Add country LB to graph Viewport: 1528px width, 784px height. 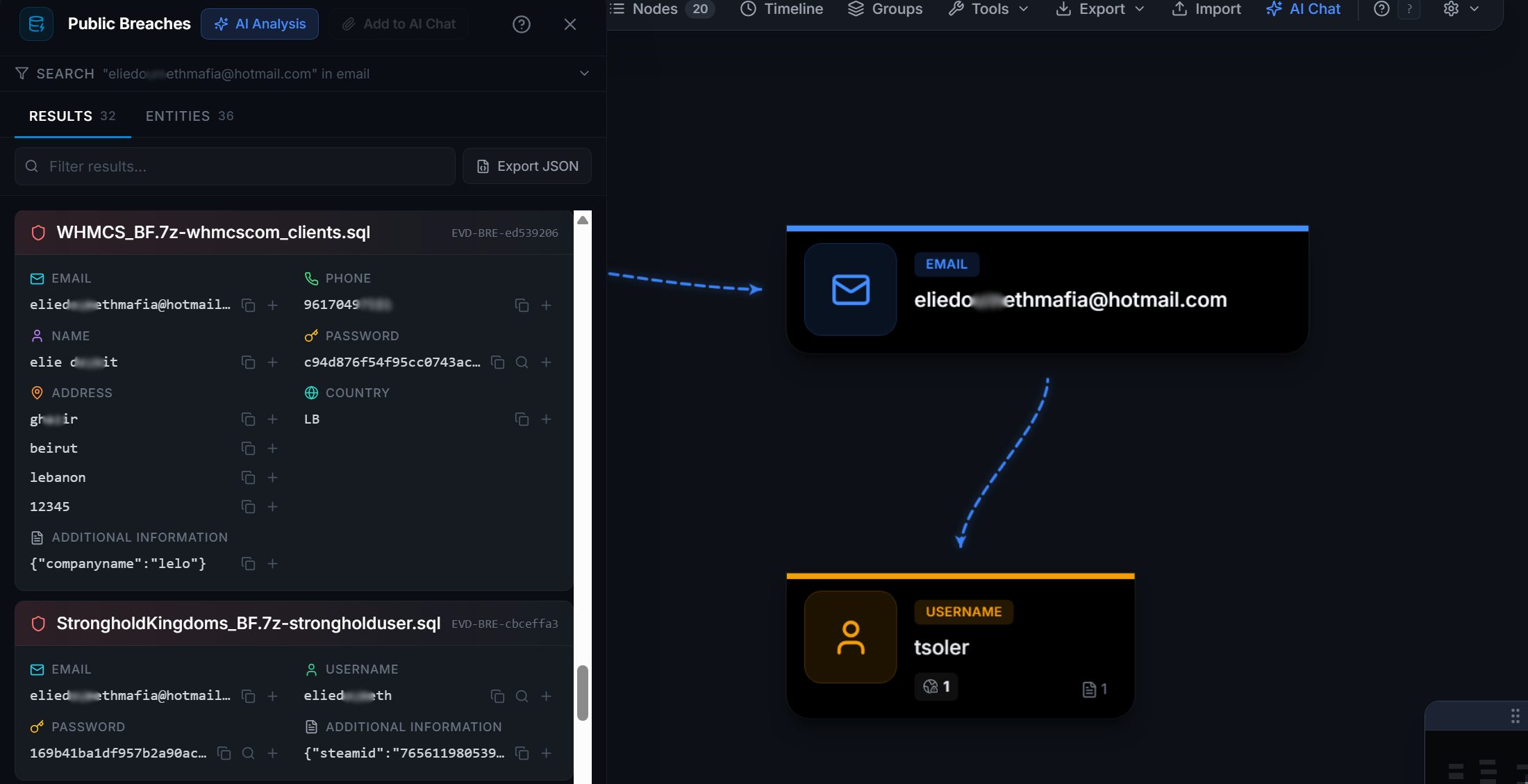click(x=547, y=419)
